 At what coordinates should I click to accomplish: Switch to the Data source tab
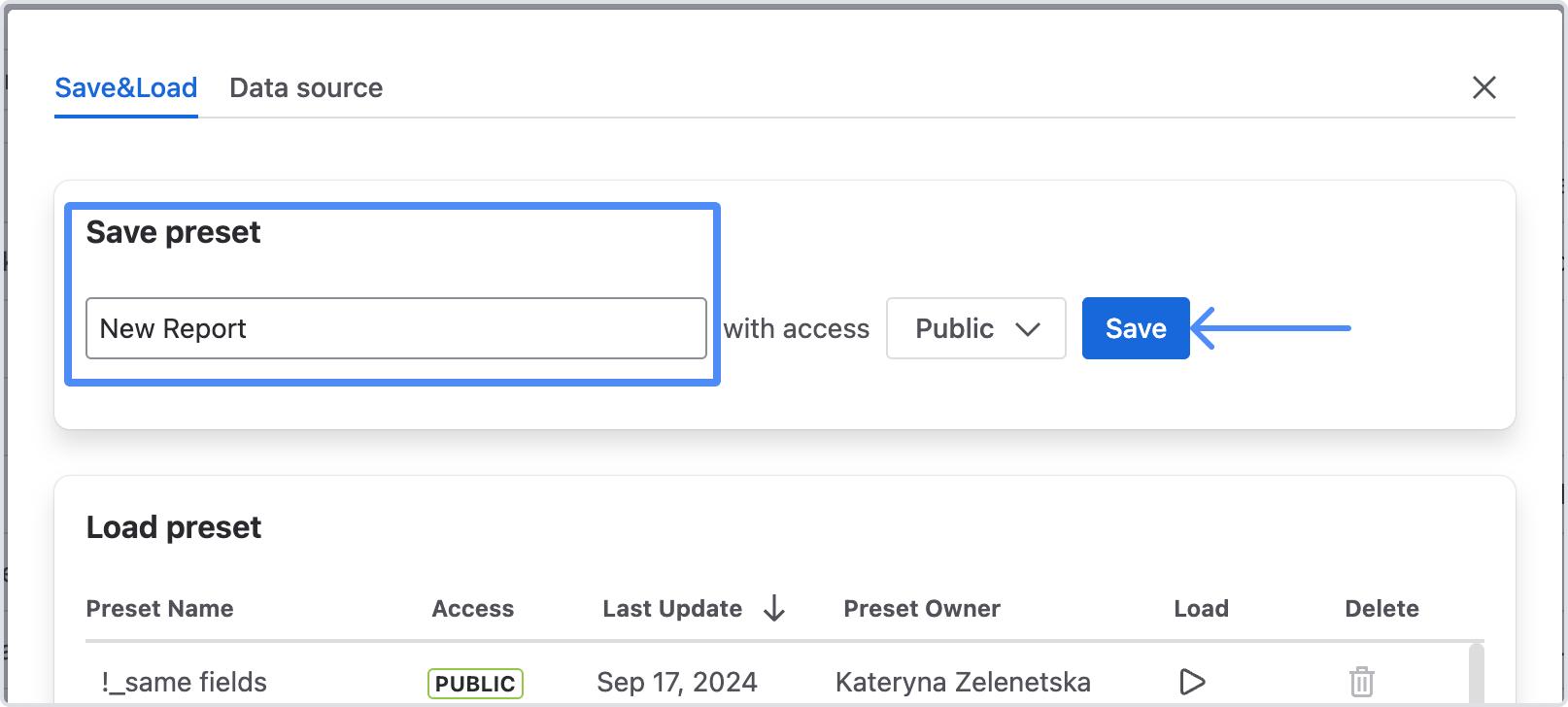[x=306, y=88]
